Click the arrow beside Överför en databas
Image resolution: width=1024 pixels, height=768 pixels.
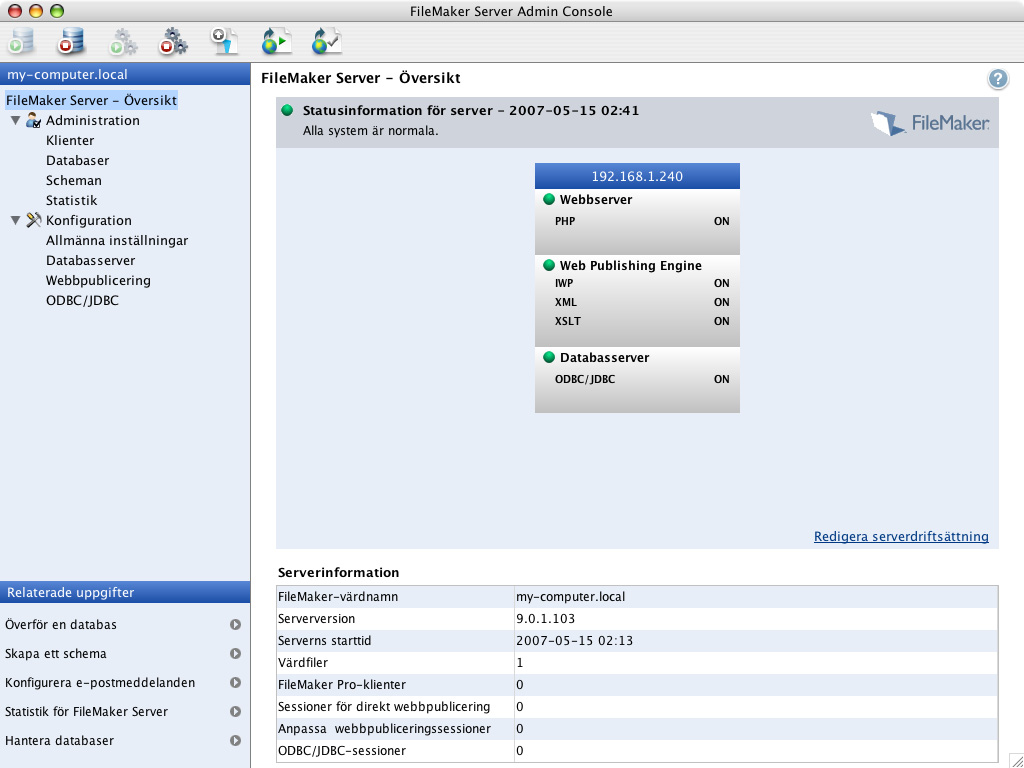235,624
